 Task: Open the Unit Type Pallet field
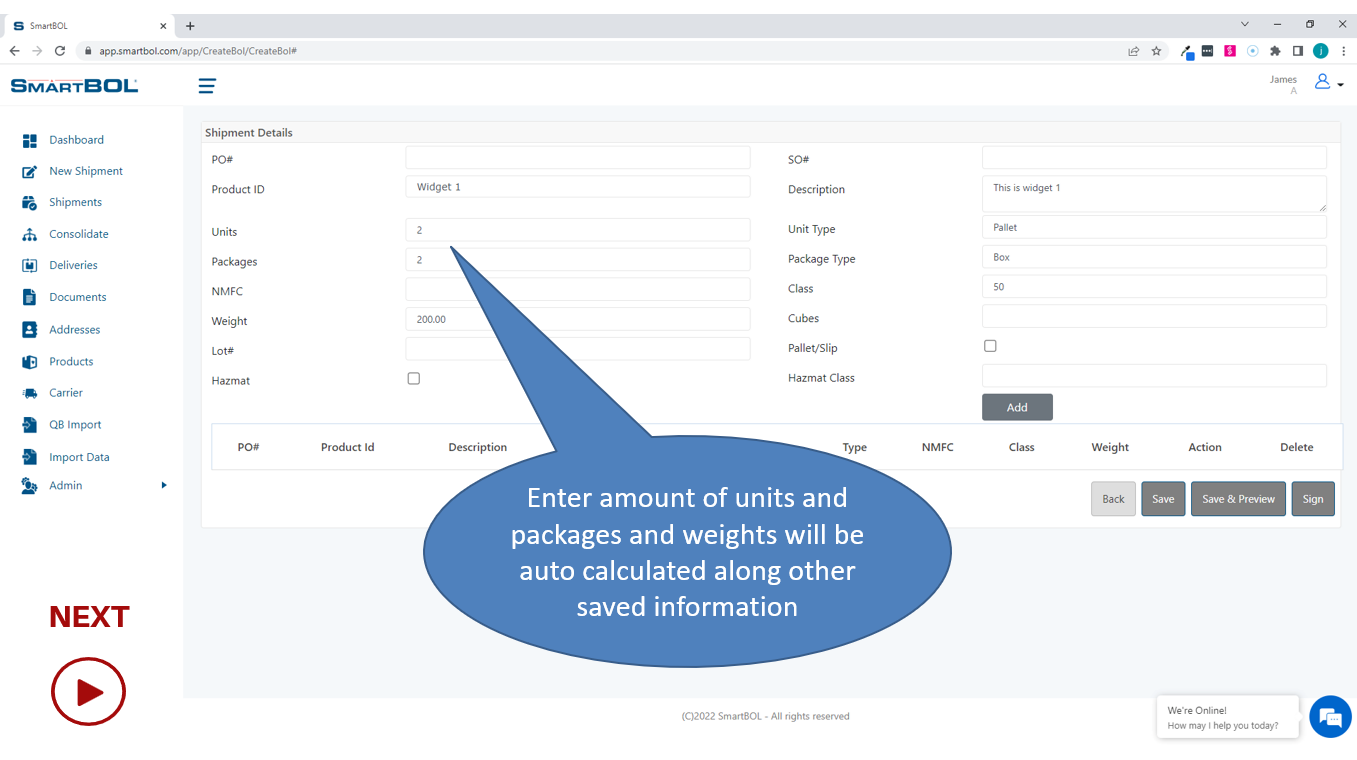(x=1154, y=228)
